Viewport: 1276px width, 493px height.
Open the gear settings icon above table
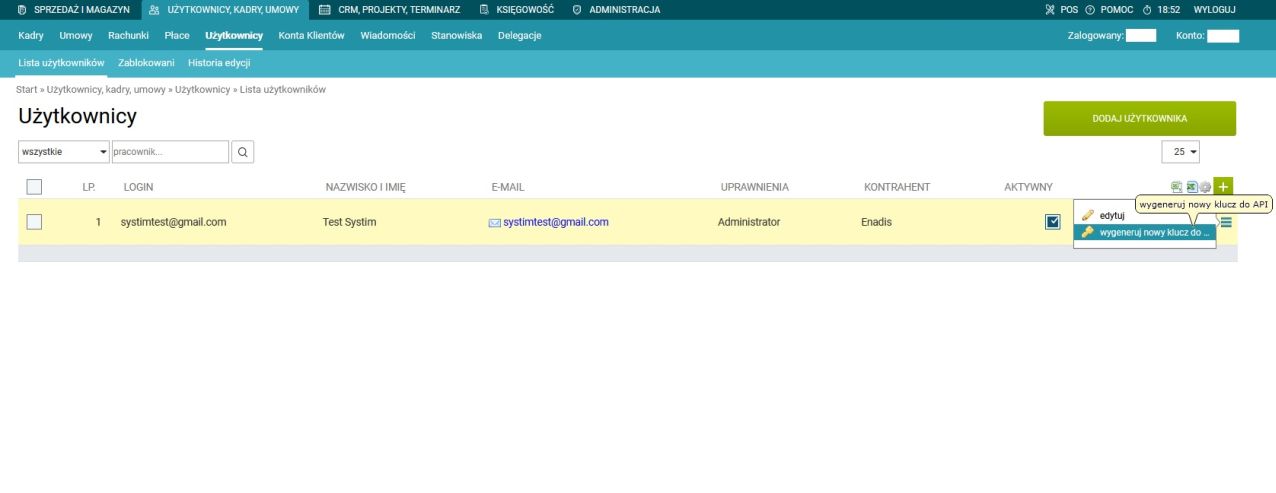click(1205, 187)
